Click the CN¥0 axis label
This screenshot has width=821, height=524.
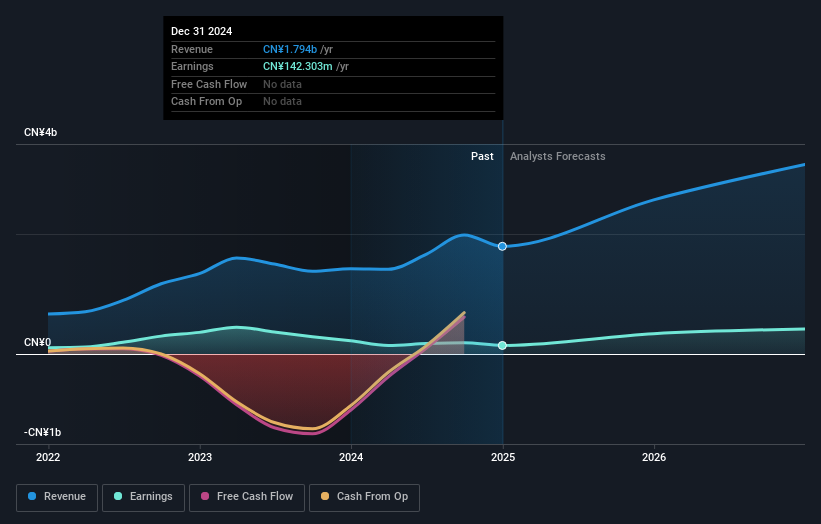38,342
